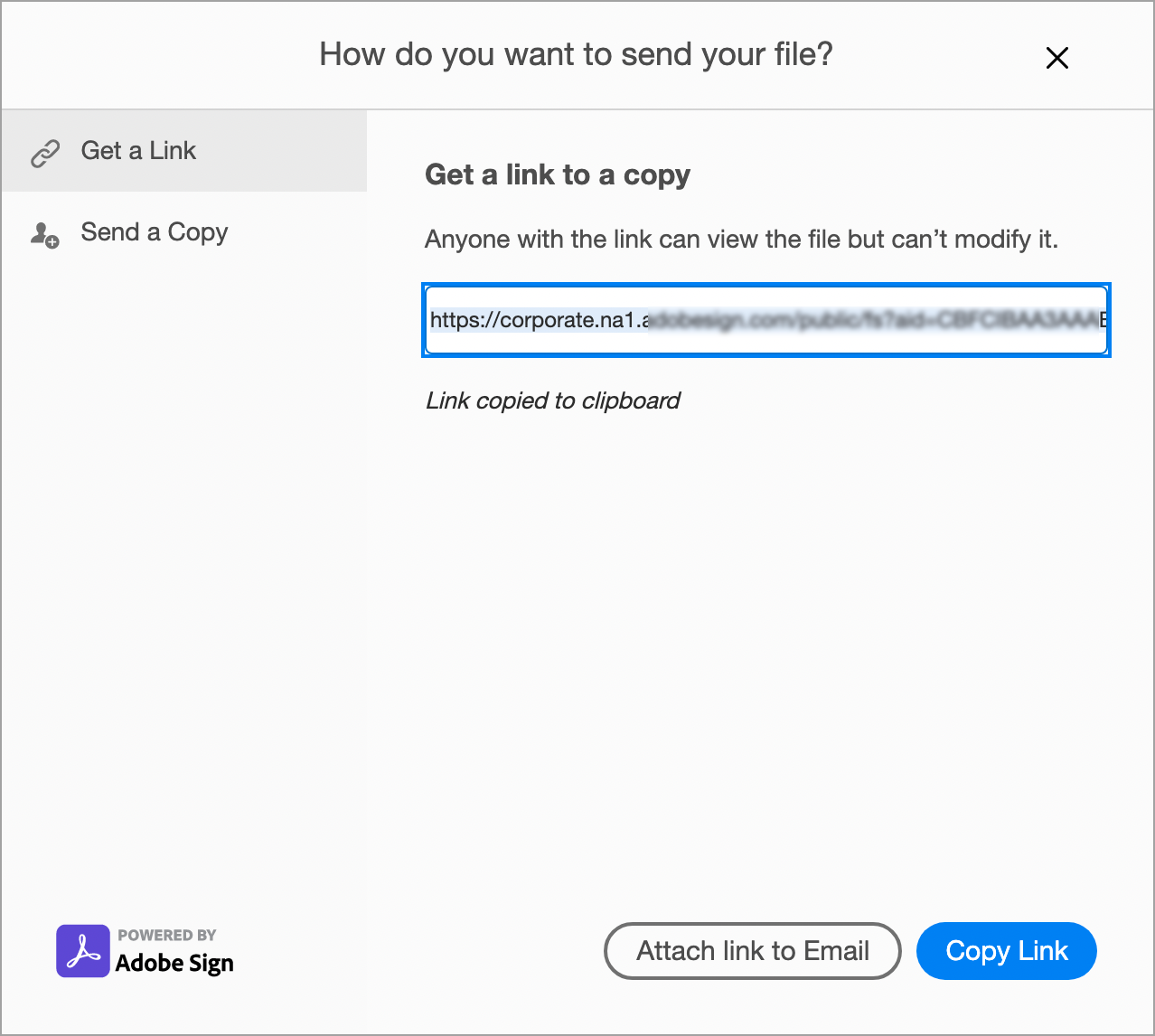Viewport: 1155px width, 1036px height.
Task: Switch to the Send a Copy tab
Action: click(155, 232)
